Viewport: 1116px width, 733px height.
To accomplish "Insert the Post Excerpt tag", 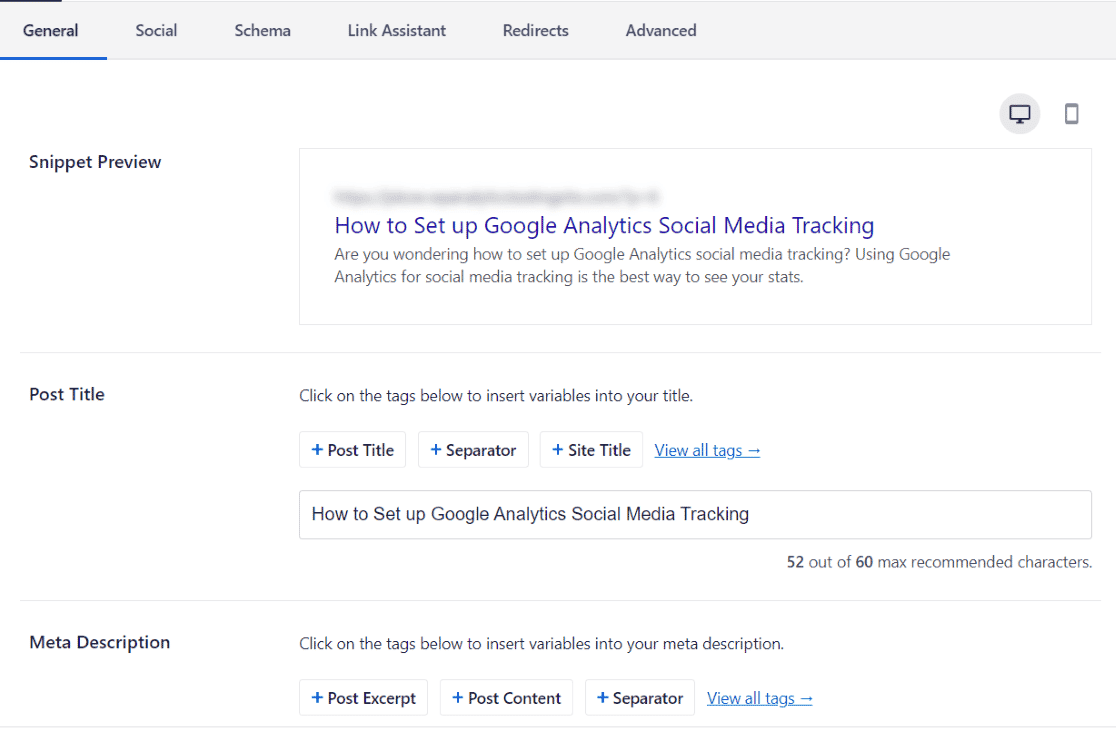I will [363, 697].
